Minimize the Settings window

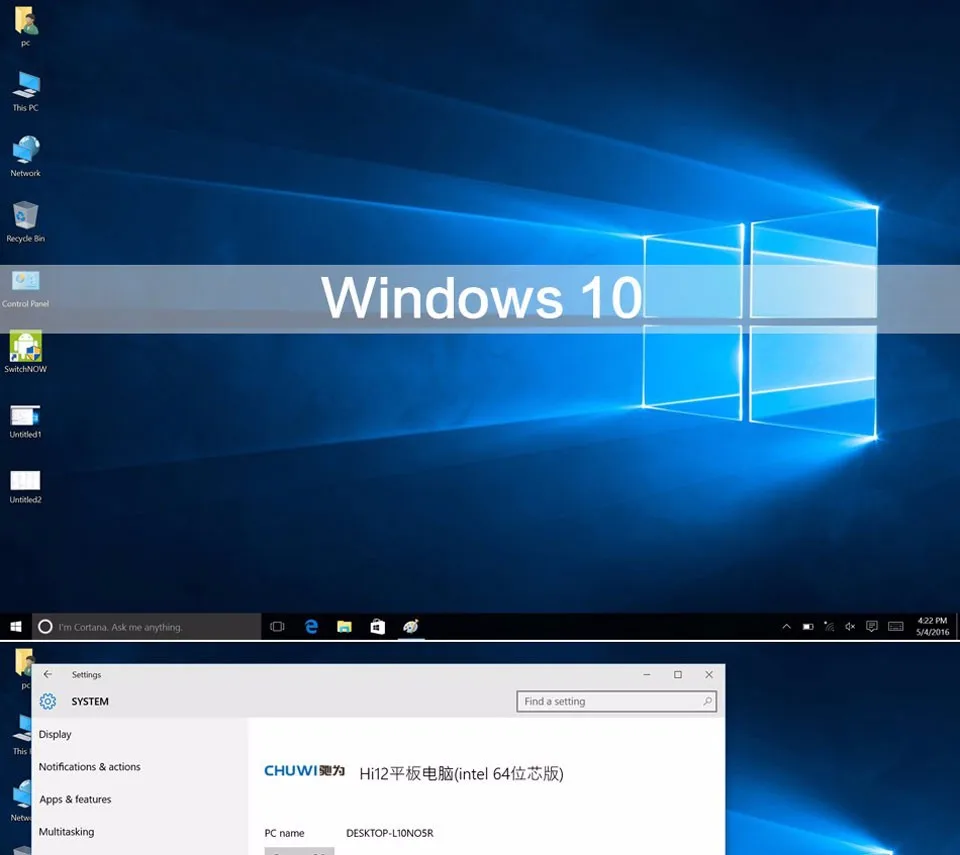tap(647, 674)
